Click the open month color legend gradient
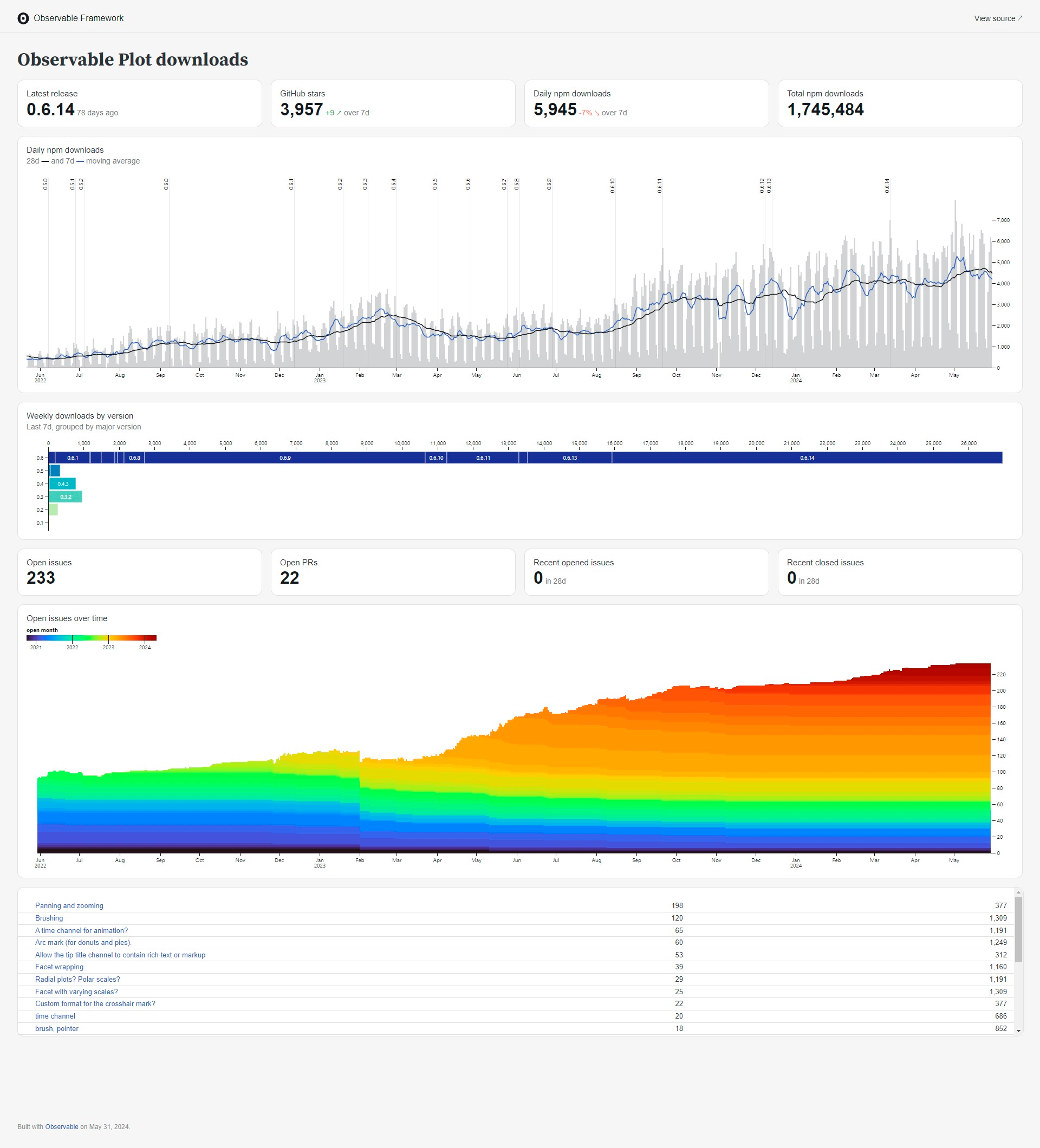The width and height of the screenshot is (1040, 1148). point(91,638)
